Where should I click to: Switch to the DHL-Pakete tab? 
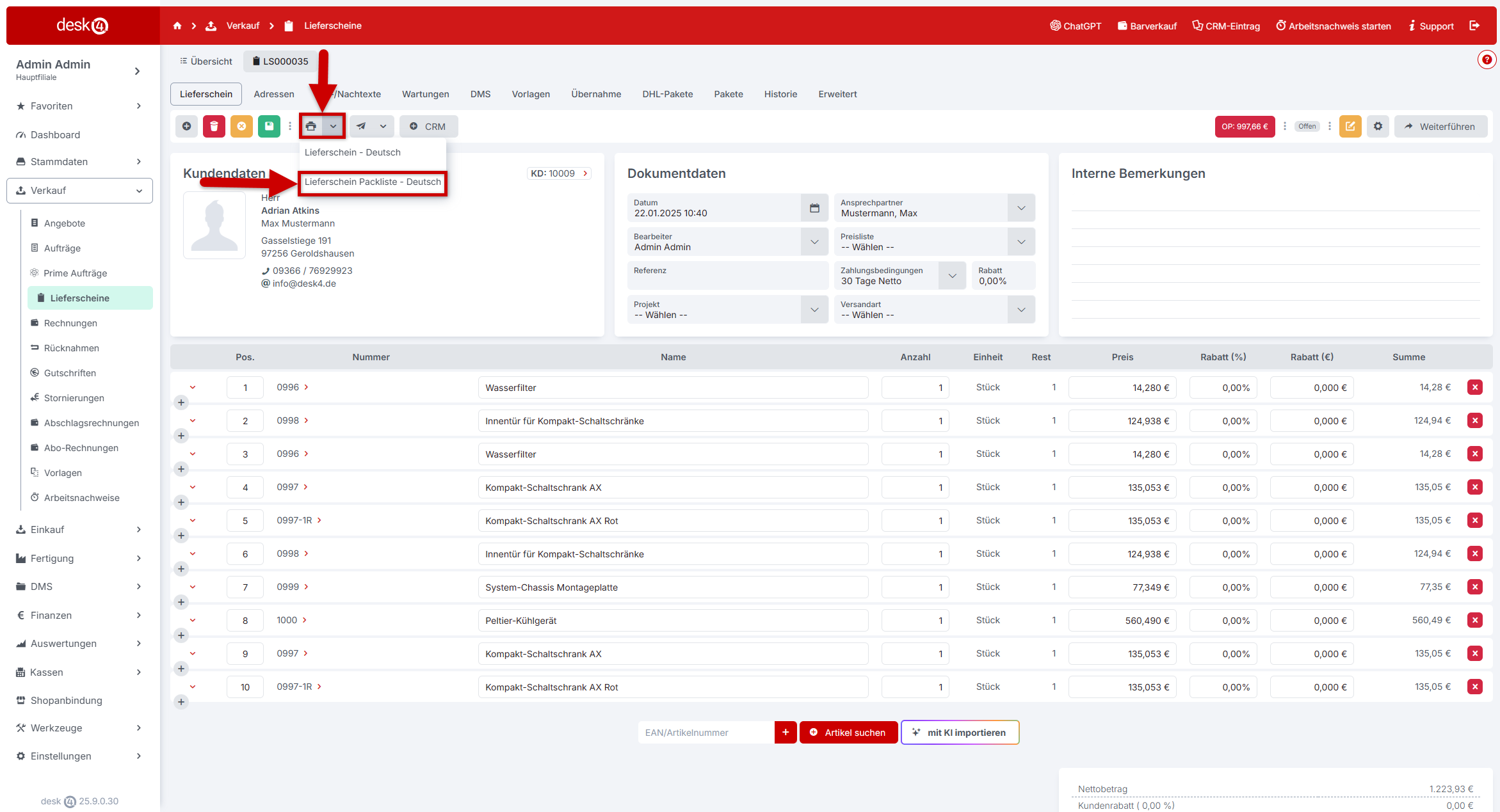point(667,94)
